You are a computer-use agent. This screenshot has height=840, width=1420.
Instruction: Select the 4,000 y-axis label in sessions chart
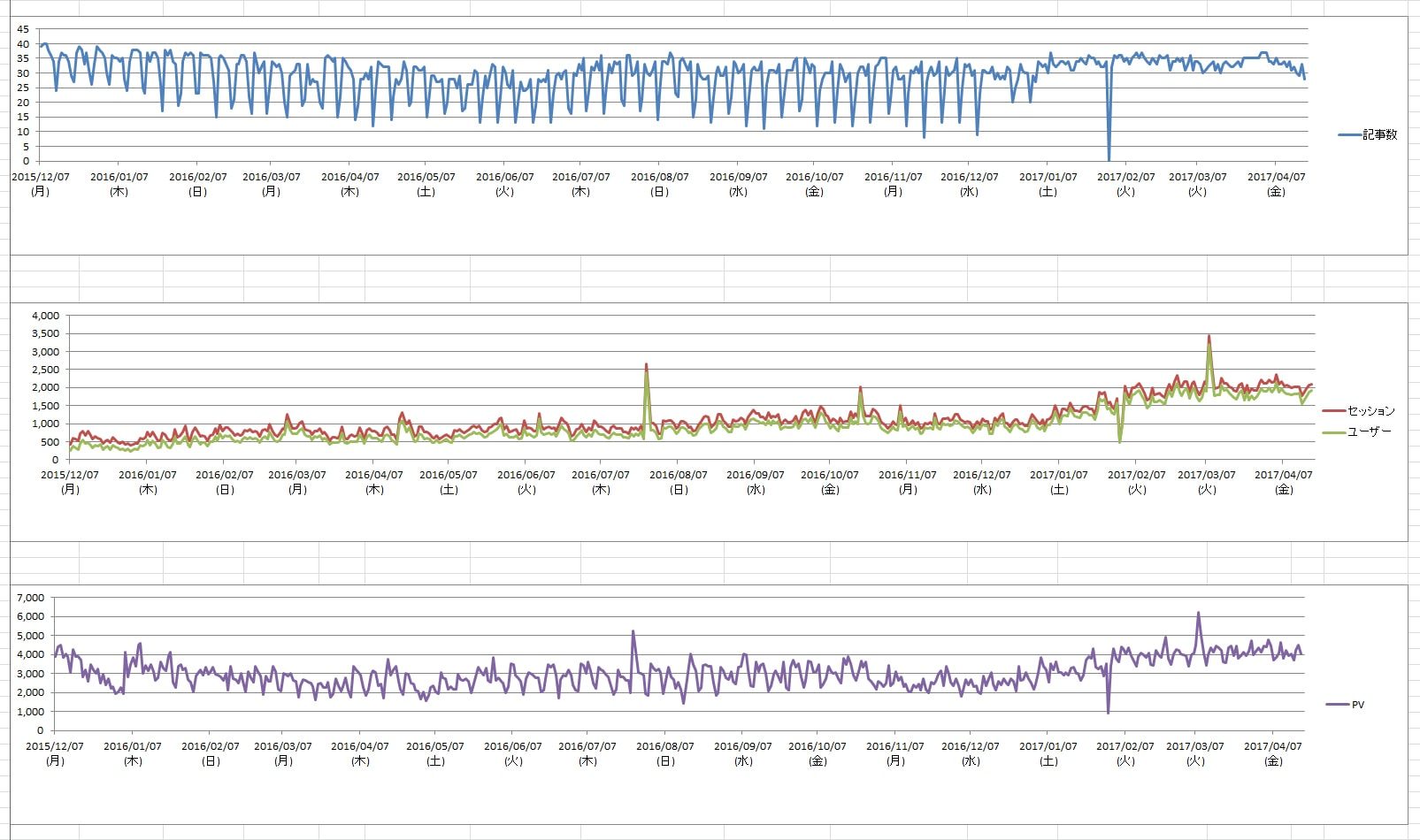point(45,316)
